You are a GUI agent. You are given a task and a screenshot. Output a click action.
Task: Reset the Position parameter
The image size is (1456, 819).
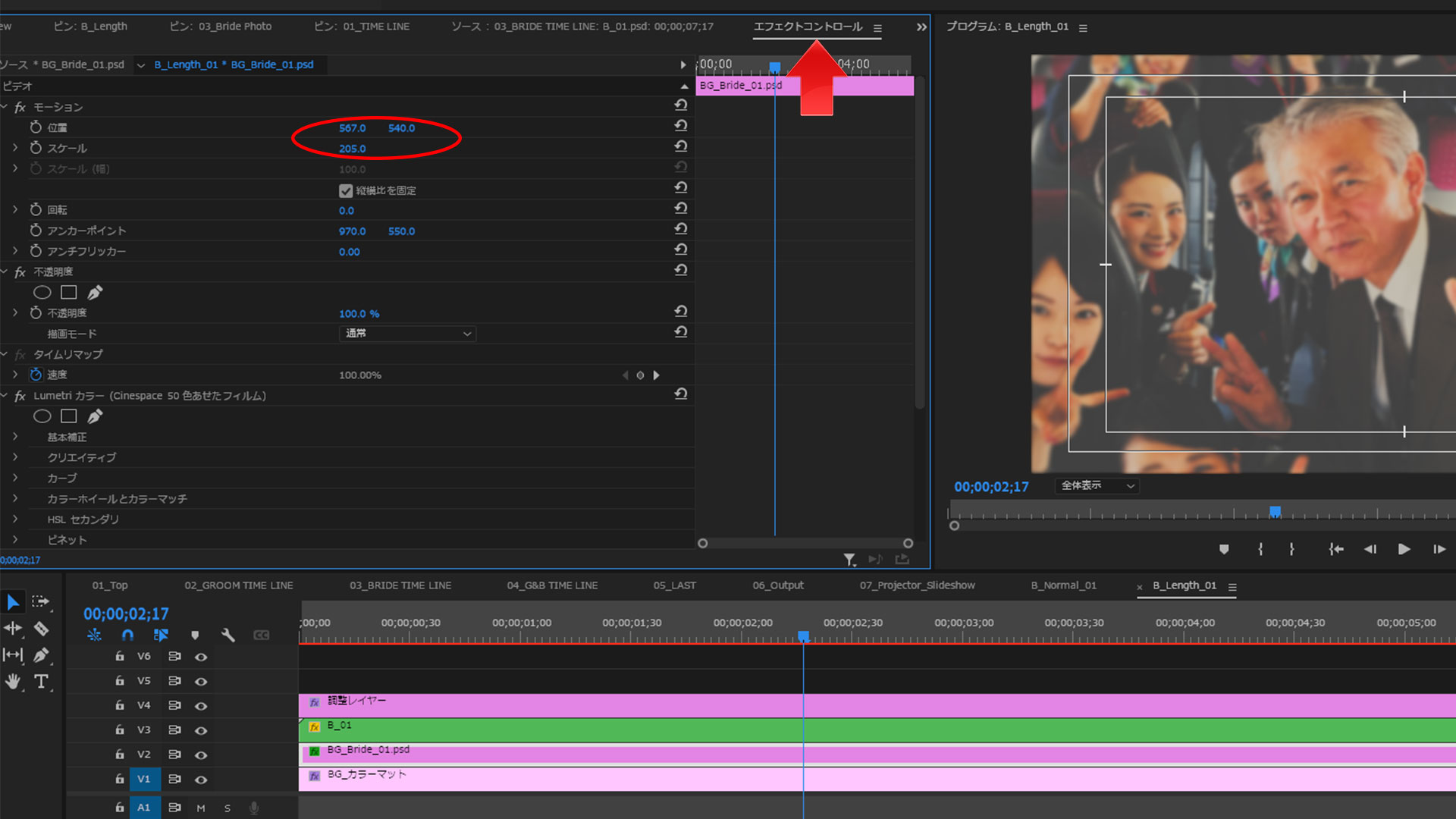(x=681, y=126)
